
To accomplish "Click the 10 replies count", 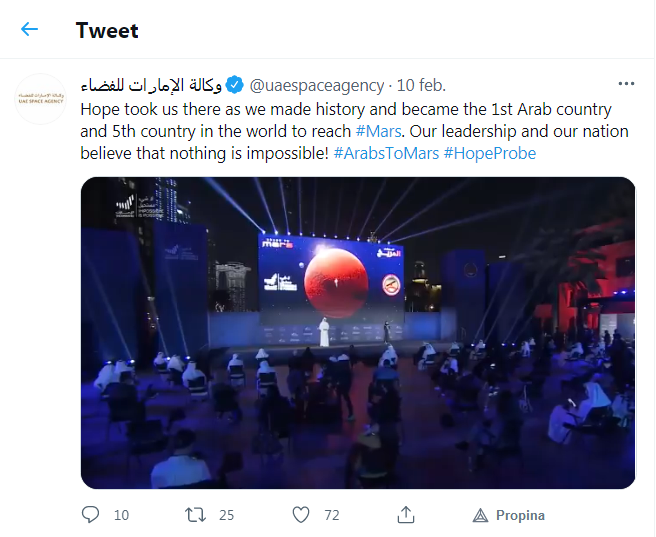I will pyautogui.click(x=121, y=515).
